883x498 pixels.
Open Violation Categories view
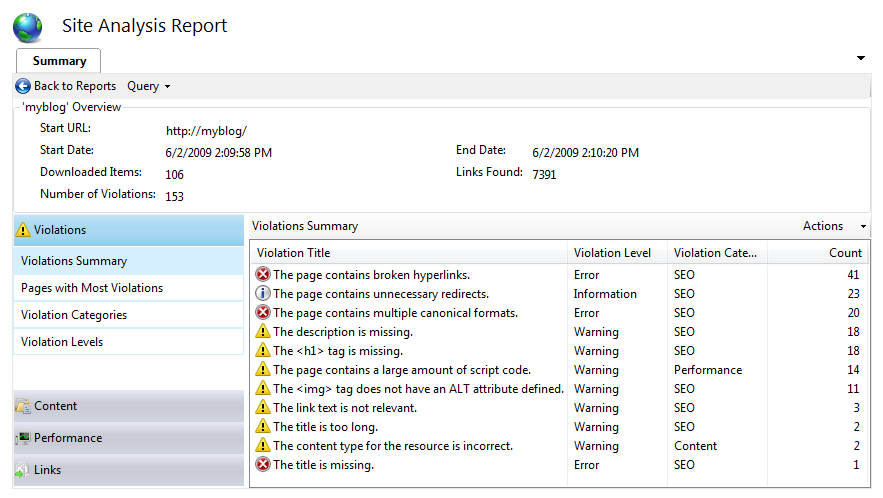point(74,315)
